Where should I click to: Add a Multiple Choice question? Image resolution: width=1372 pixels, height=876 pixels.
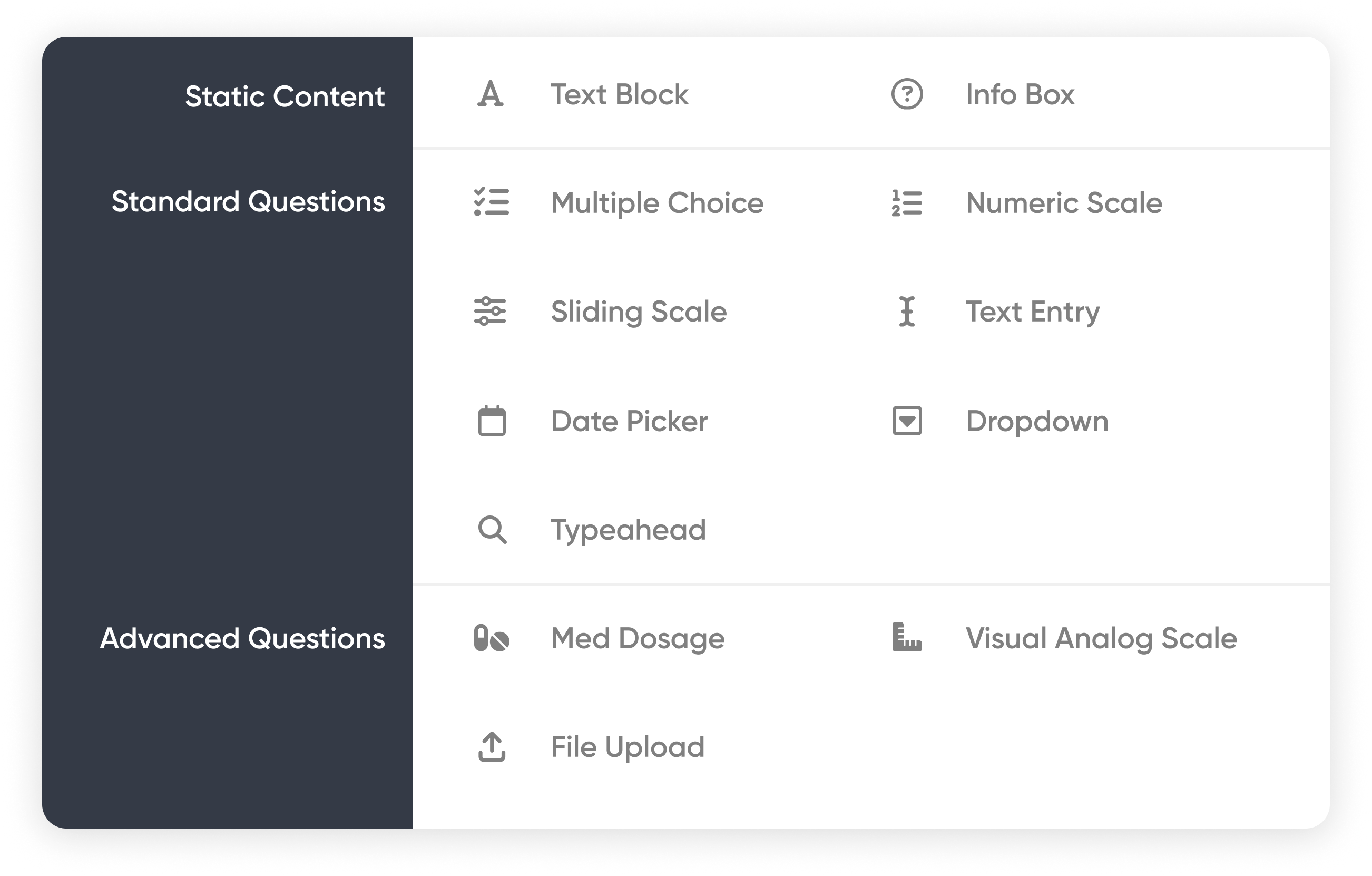coord(657,203)
